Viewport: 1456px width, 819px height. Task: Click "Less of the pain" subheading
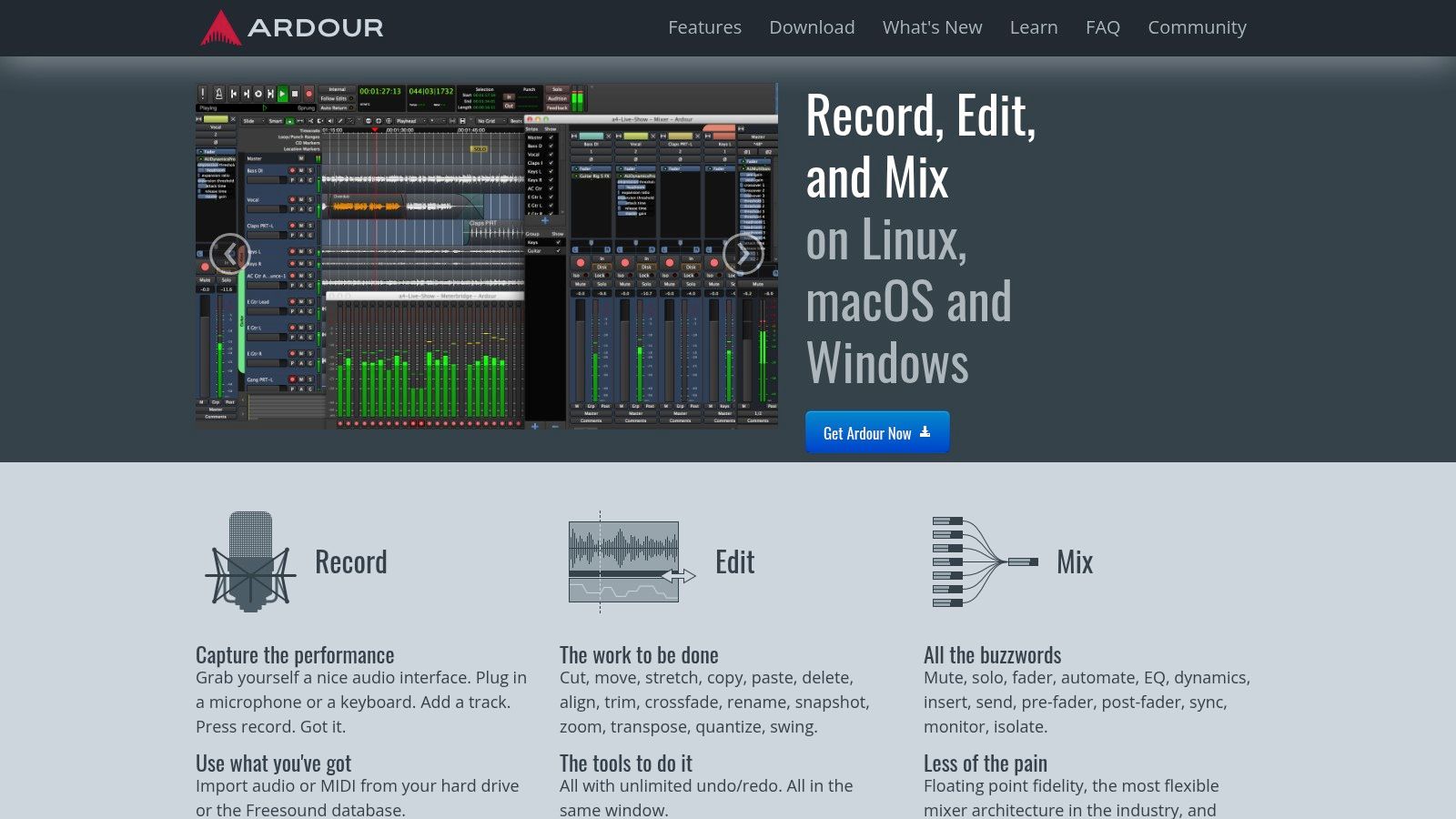986,763
